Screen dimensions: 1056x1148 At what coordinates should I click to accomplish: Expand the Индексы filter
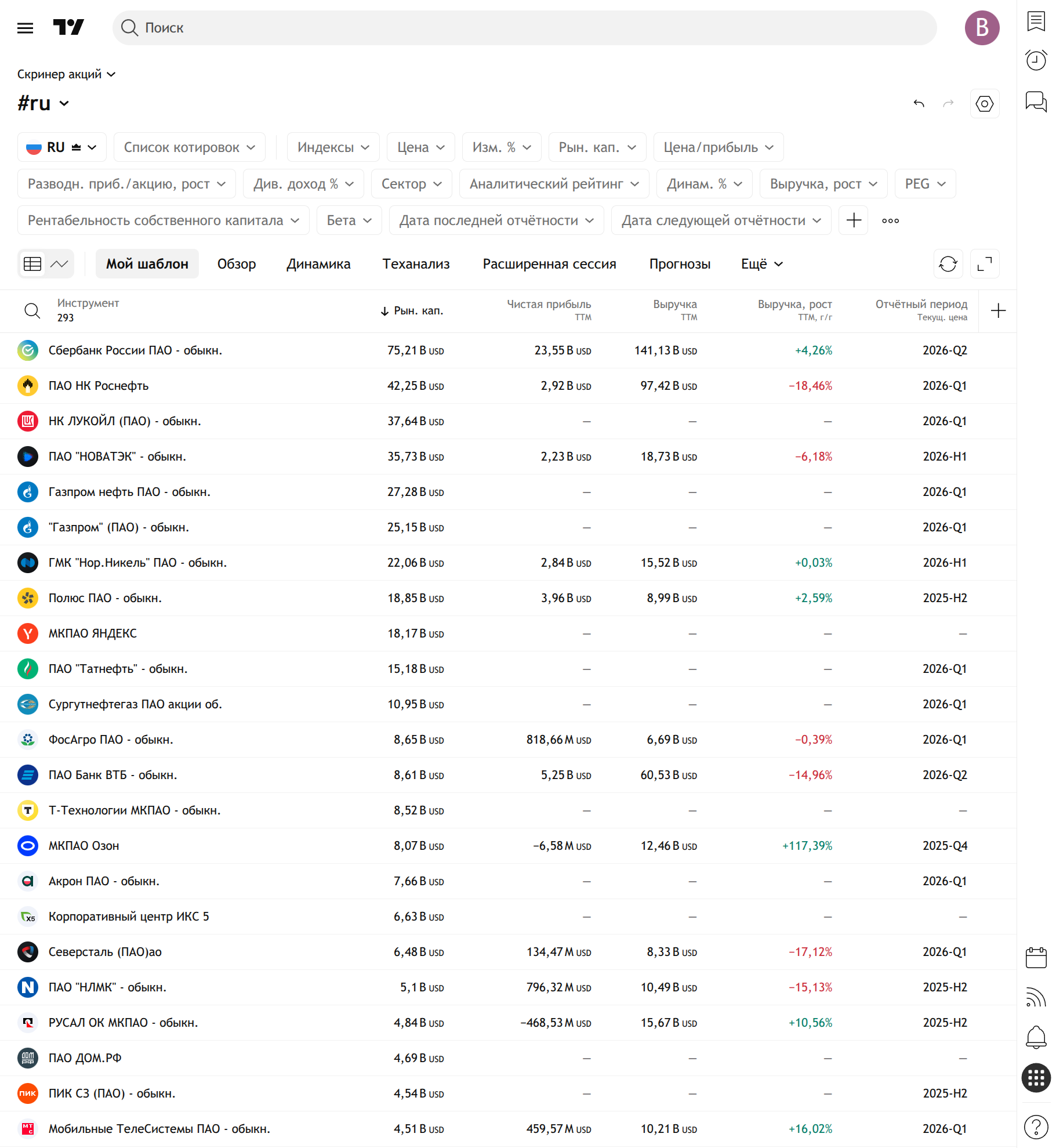coord(333,147)
